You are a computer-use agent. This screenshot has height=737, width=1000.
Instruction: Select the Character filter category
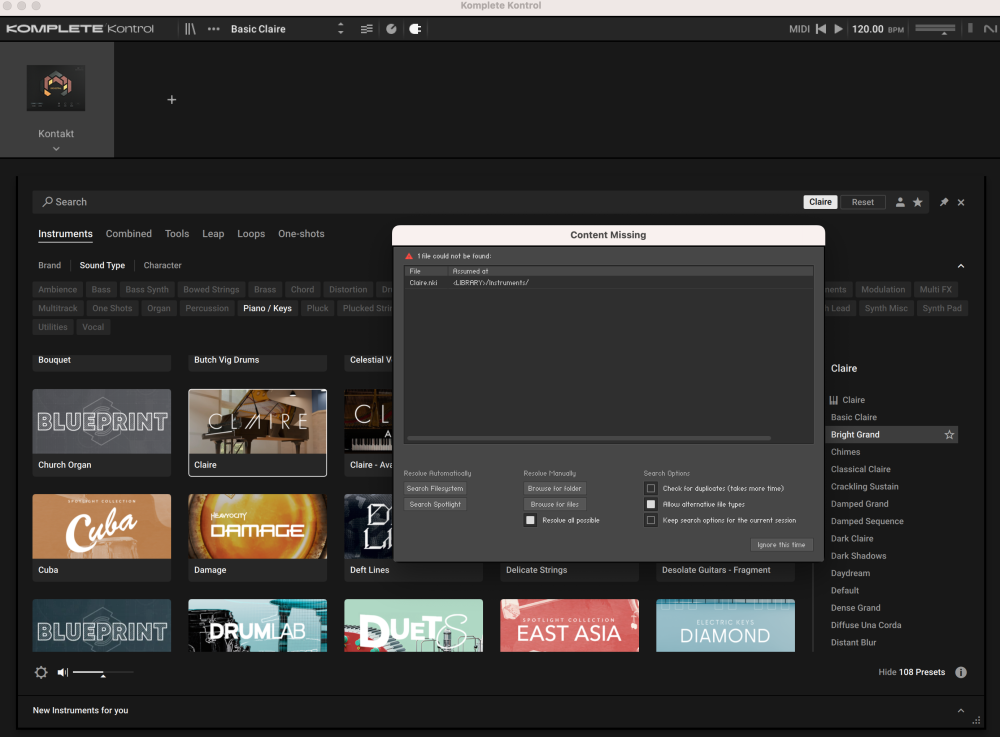[x=163, y=265]
